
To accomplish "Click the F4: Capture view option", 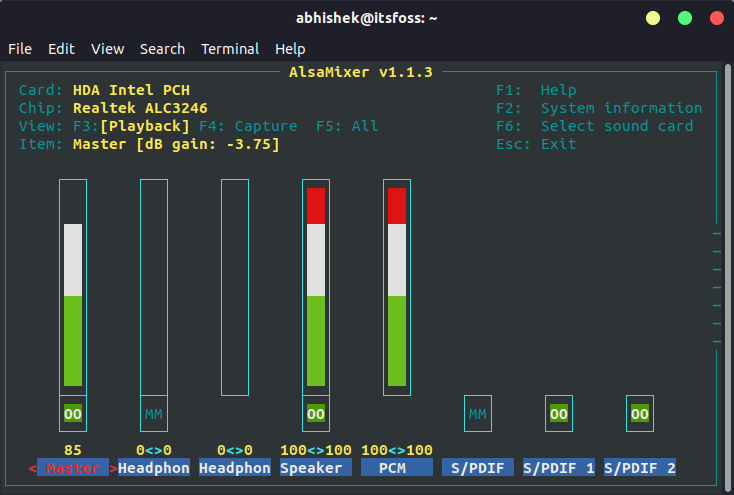I will point(248,126).
